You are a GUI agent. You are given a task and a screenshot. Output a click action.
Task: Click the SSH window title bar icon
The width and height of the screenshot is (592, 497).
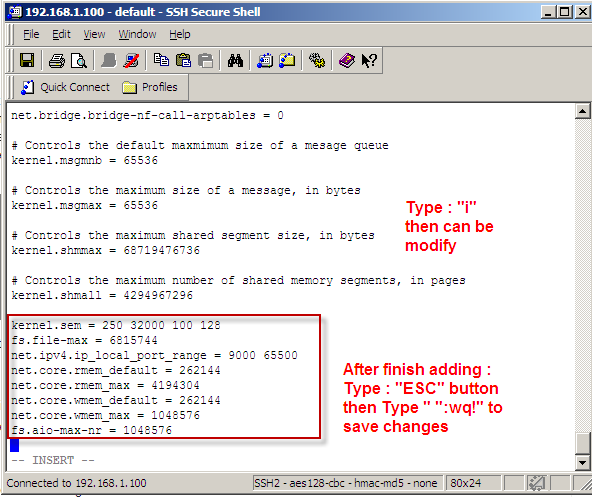[x=15, y=12]
